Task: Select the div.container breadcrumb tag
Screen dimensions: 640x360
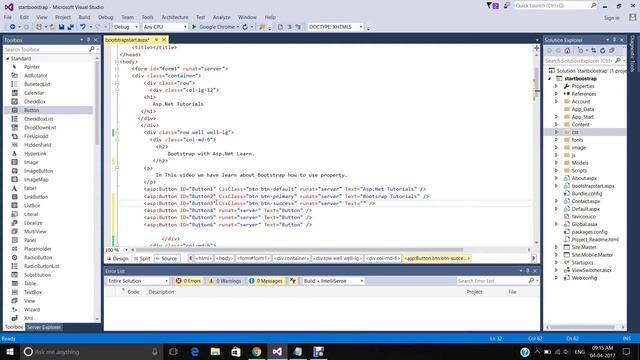Action: pyautogui.click(x=291, y=258)
